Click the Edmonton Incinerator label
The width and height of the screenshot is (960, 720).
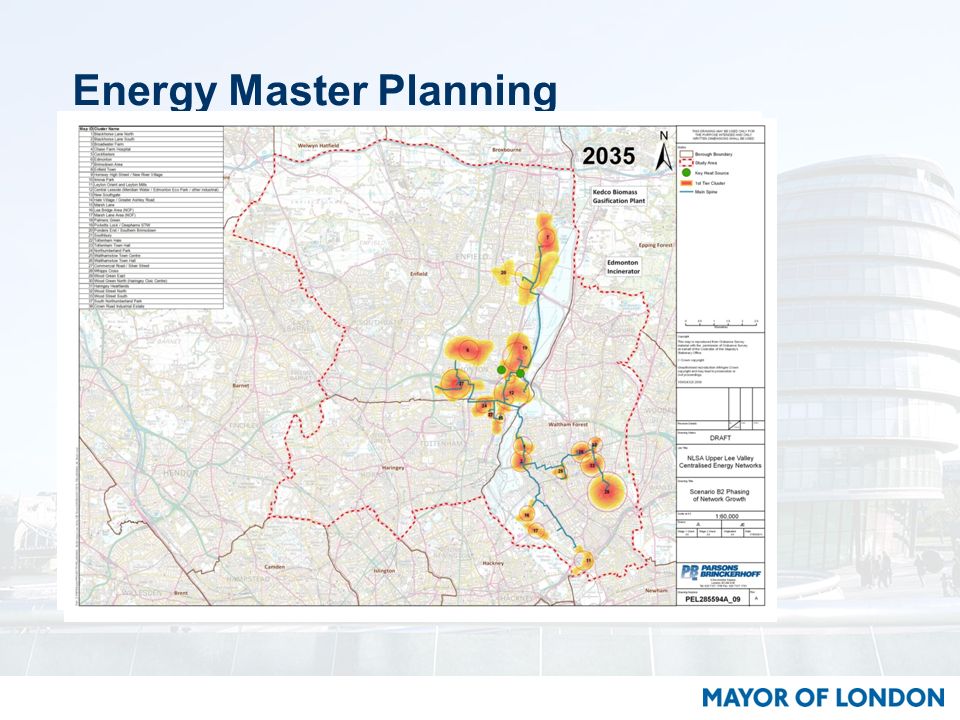(623, 266)
